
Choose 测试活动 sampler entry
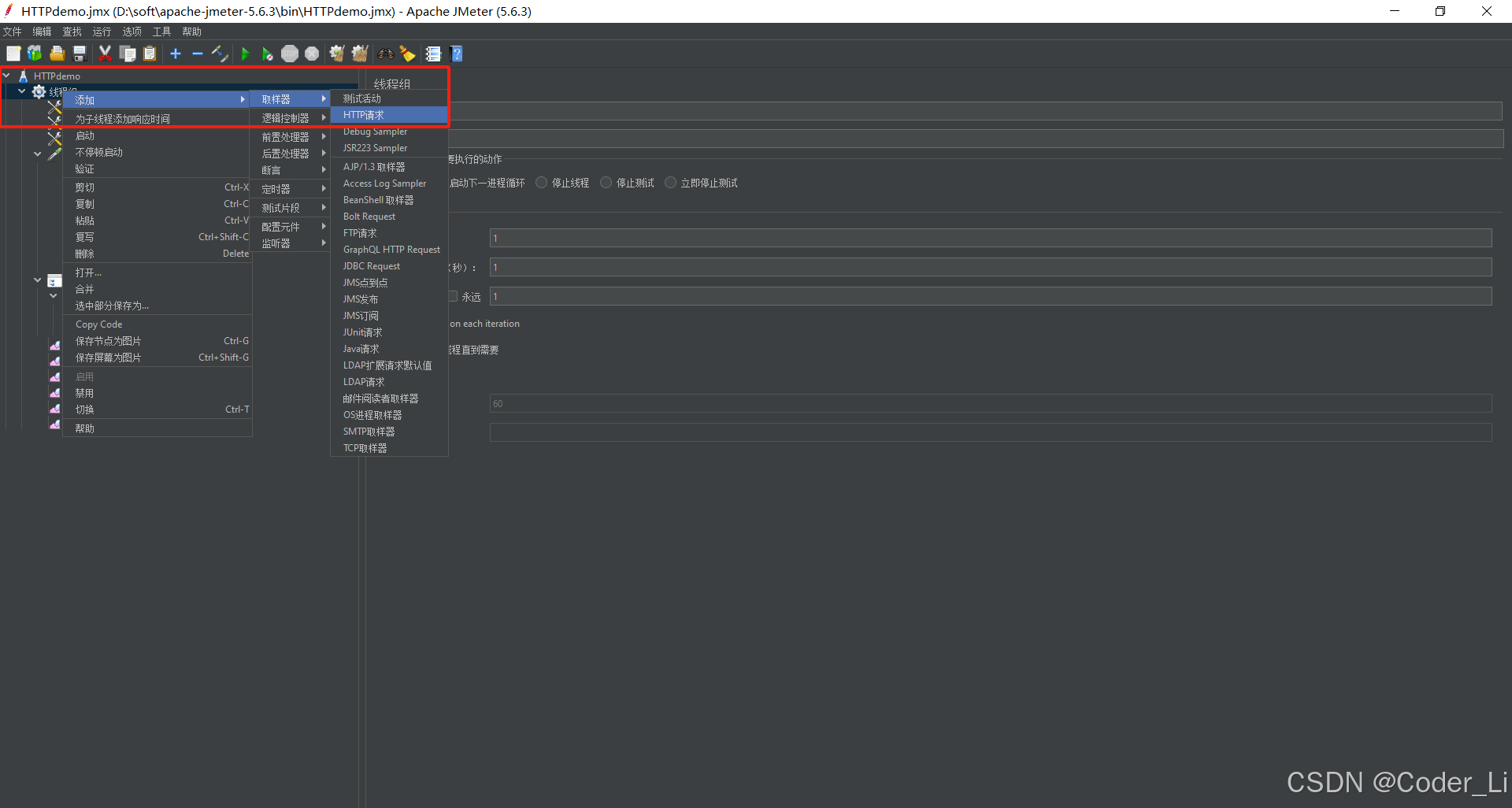pyautogui.click(x=389, y=98)
